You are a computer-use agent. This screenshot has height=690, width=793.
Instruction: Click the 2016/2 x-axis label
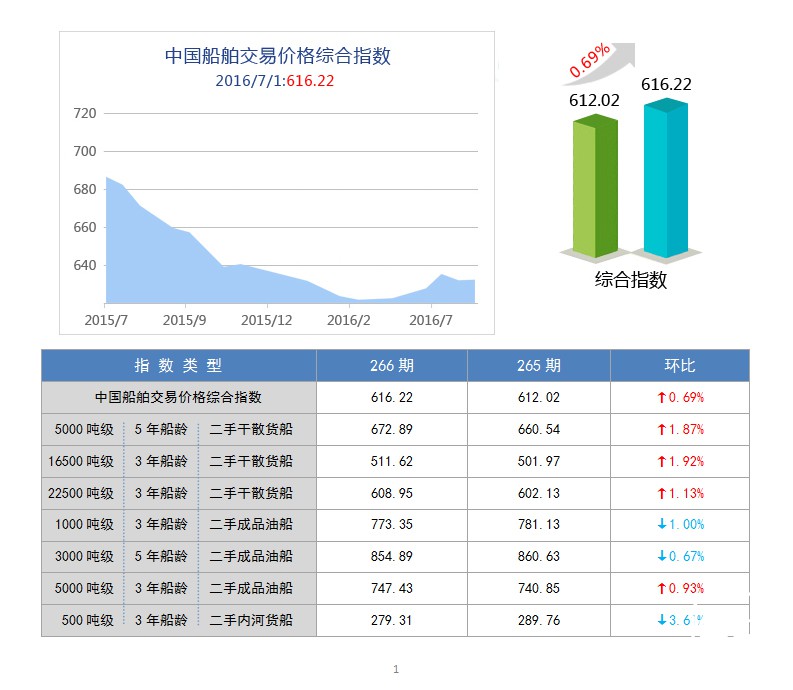pyautogui.click(x=348, y=320)
